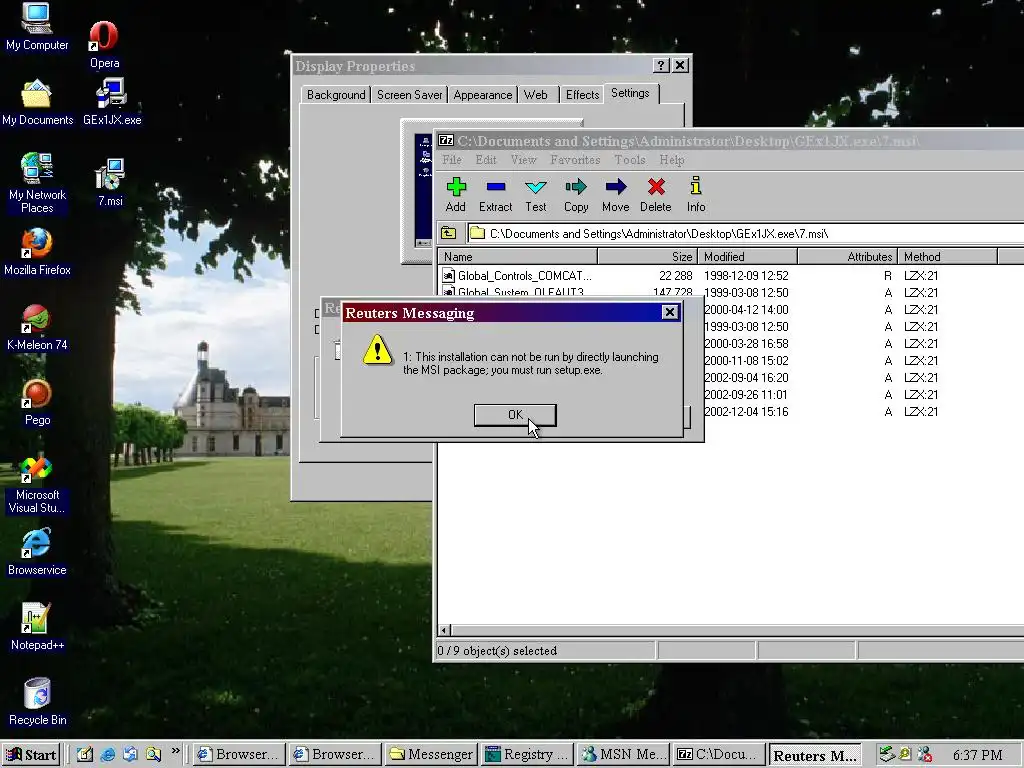Open the Help menu in 7-Zip
1024x768 pixels.
pos(672,159)
